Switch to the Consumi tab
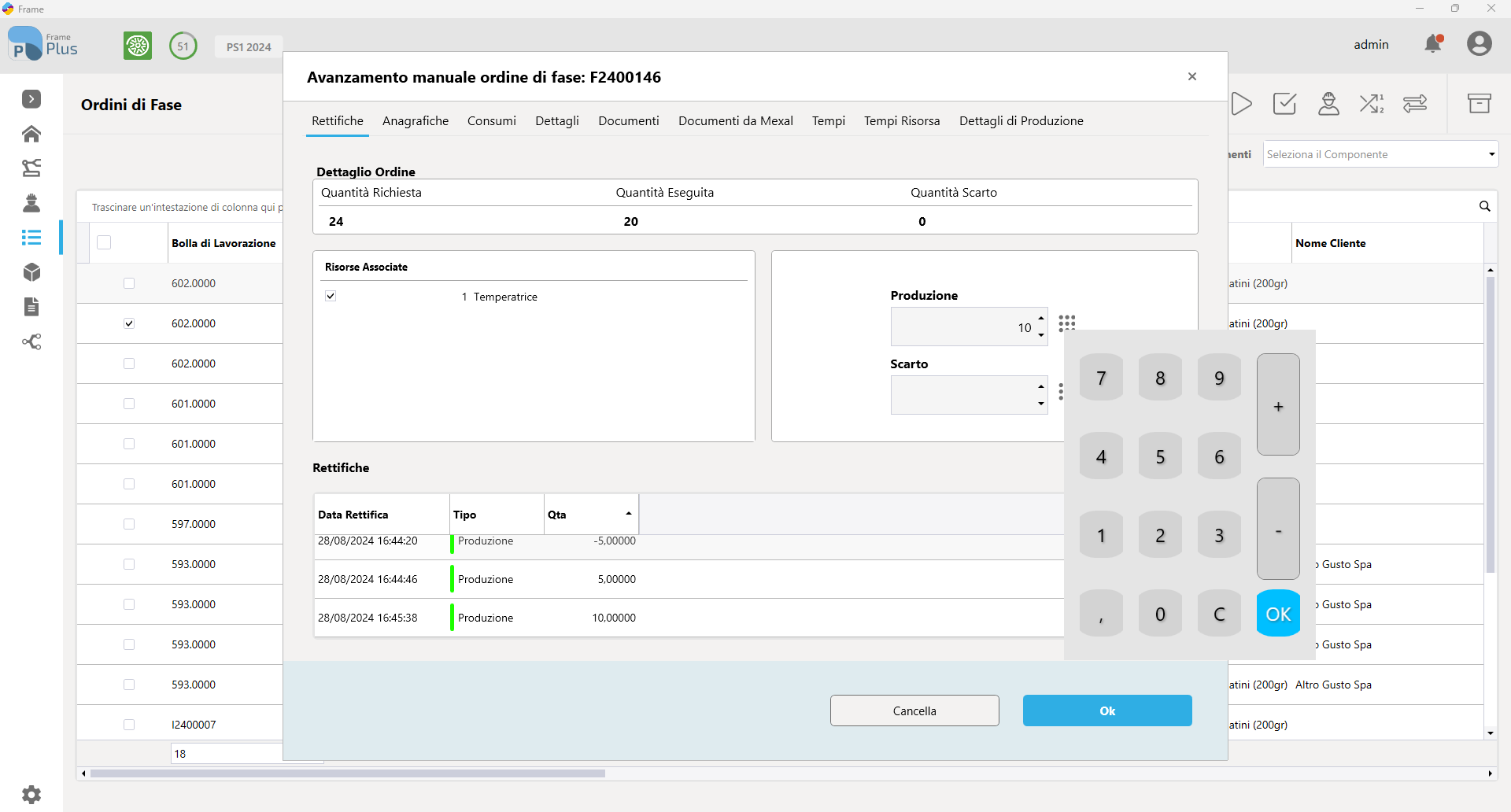The height and width of the screenshot is (812, 1511). coord(491,120)
